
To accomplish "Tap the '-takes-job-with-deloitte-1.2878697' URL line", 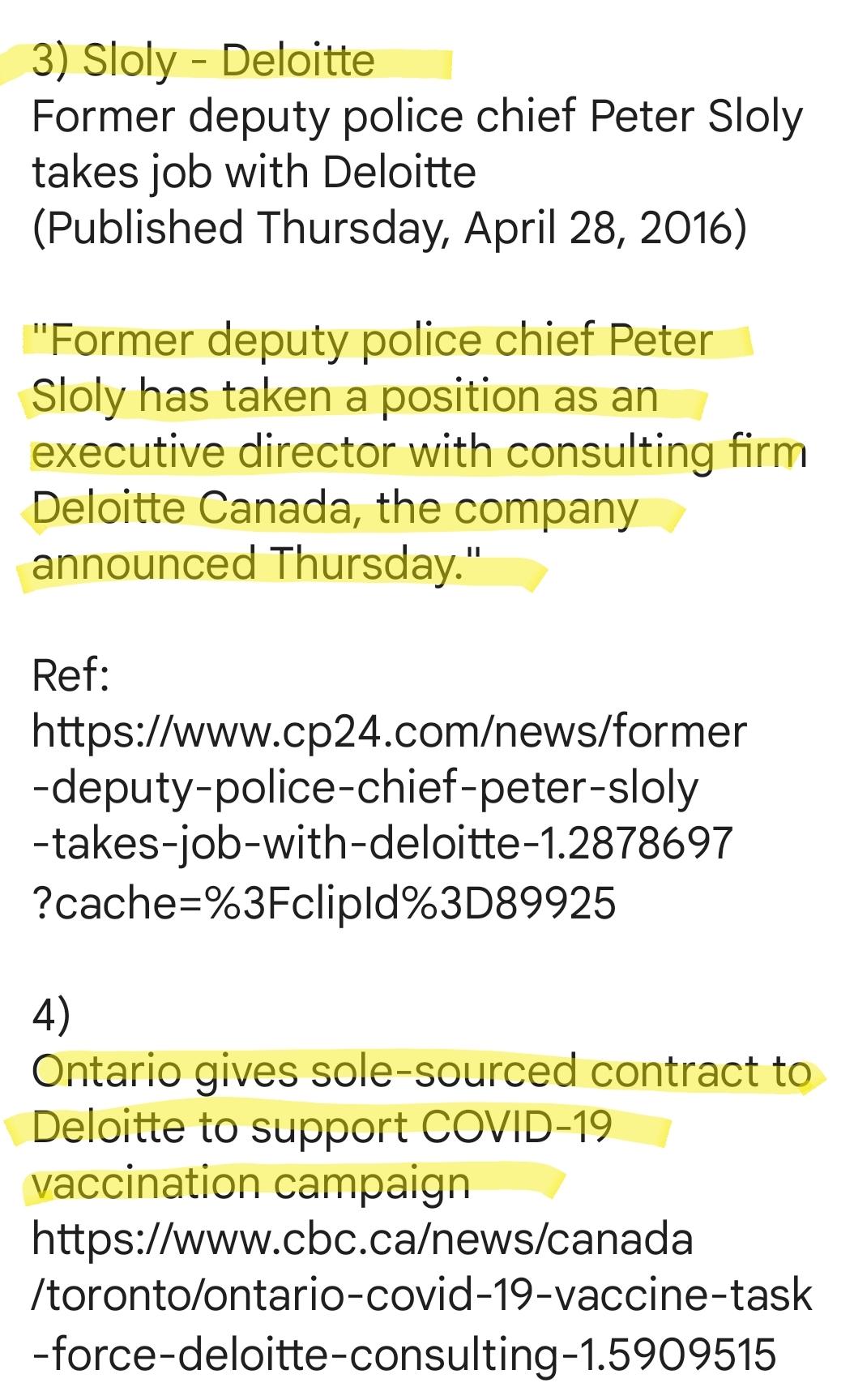I will pyautogui.click(x=382, y=844).
